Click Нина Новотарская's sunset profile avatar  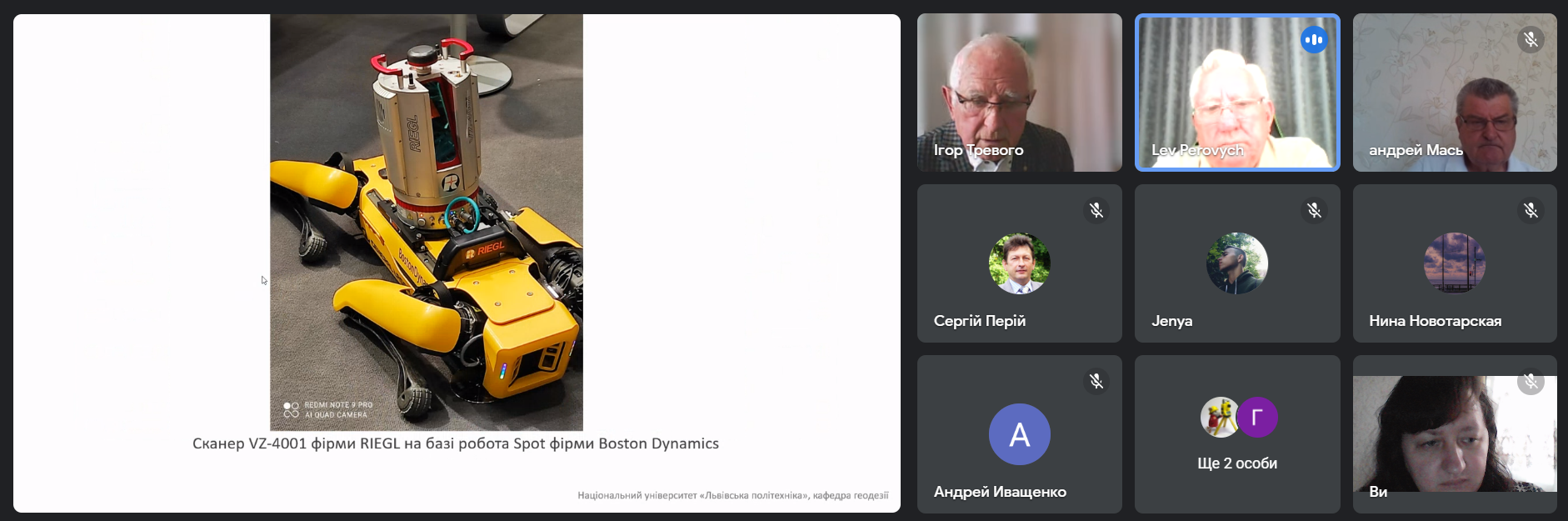pos(1455,263)
